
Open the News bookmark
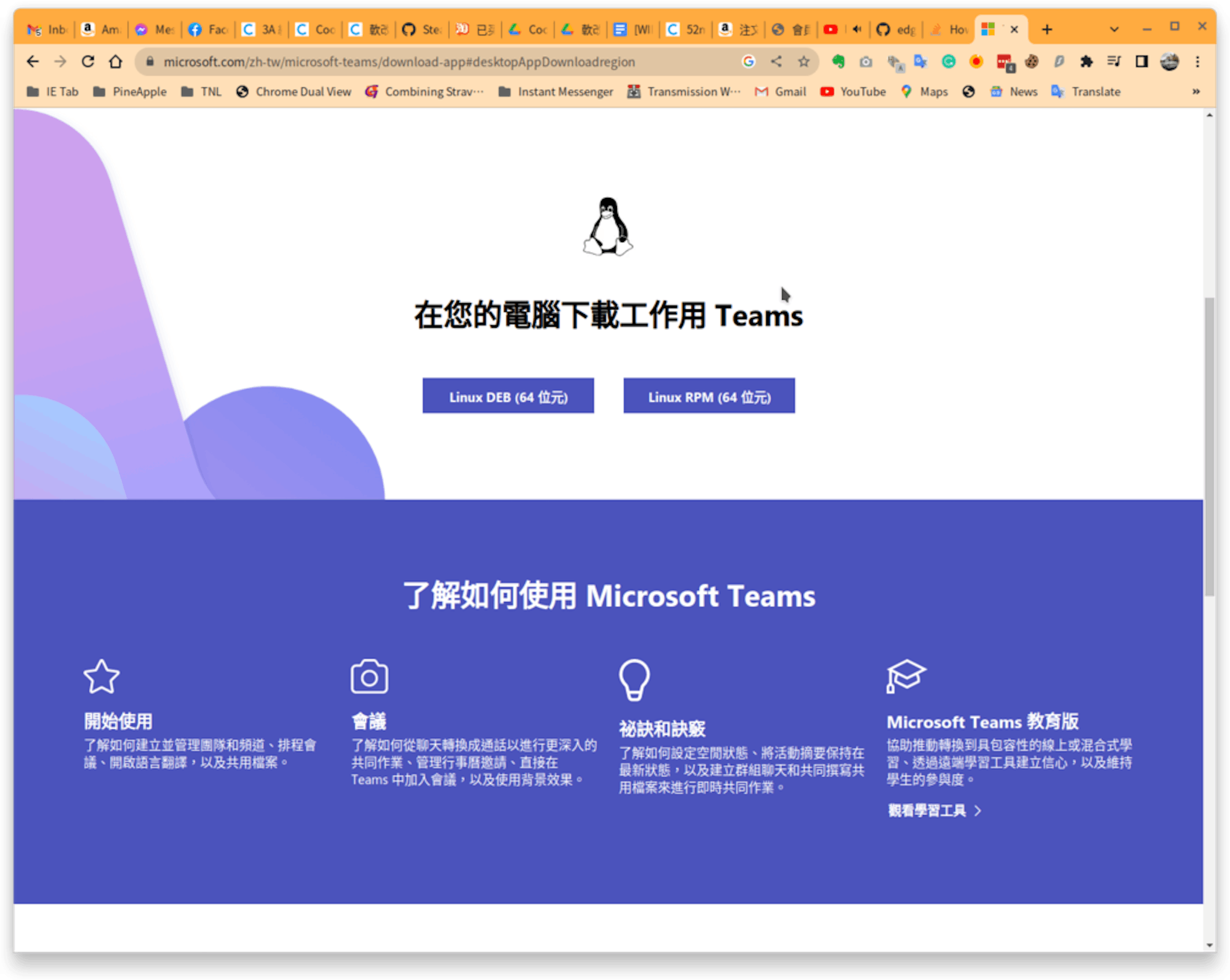1014,92
